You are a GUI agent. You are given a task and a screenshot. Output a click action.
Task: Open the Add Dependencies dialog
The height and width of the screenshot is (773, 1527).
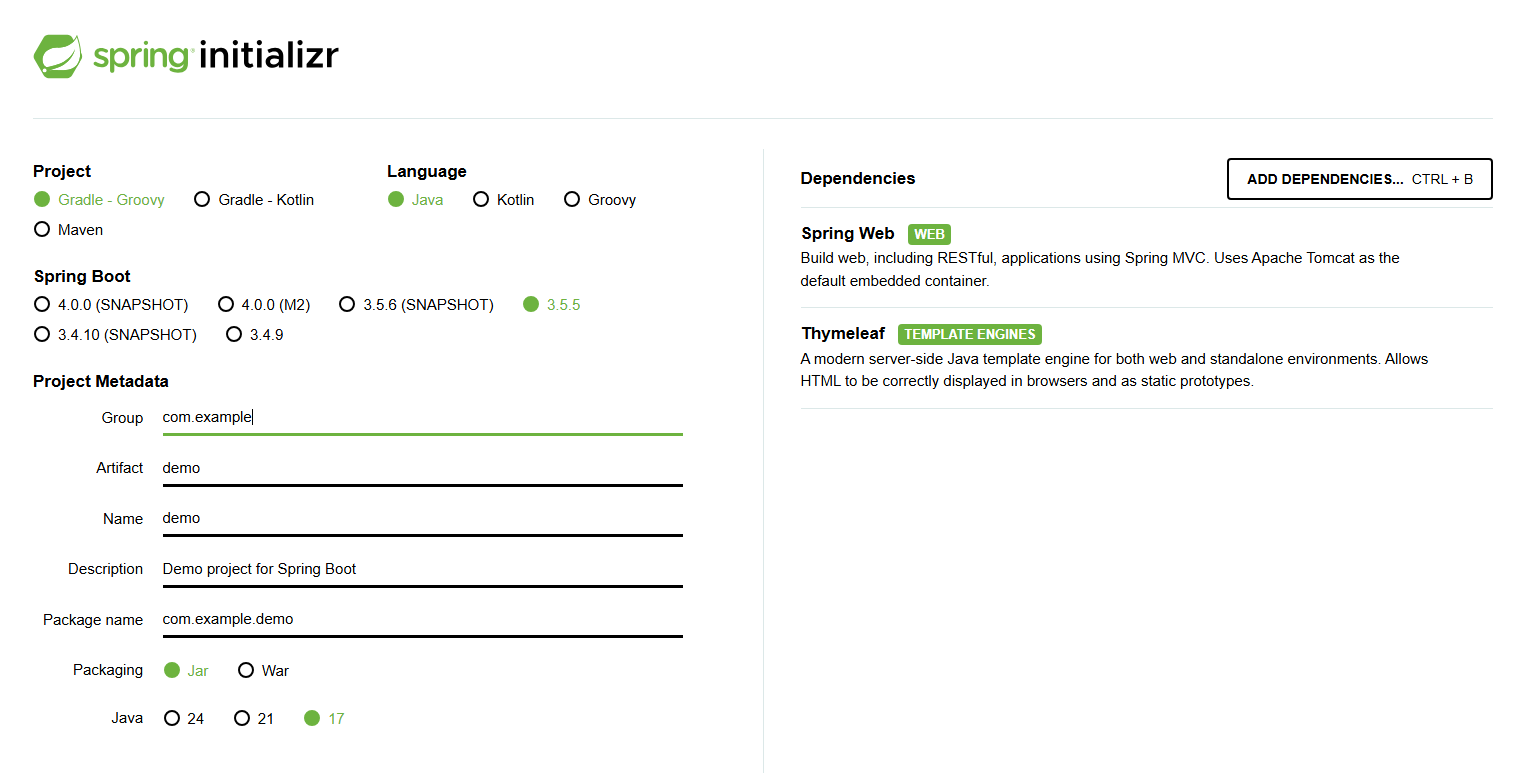pyautogui.click(x=1360, y=179)
